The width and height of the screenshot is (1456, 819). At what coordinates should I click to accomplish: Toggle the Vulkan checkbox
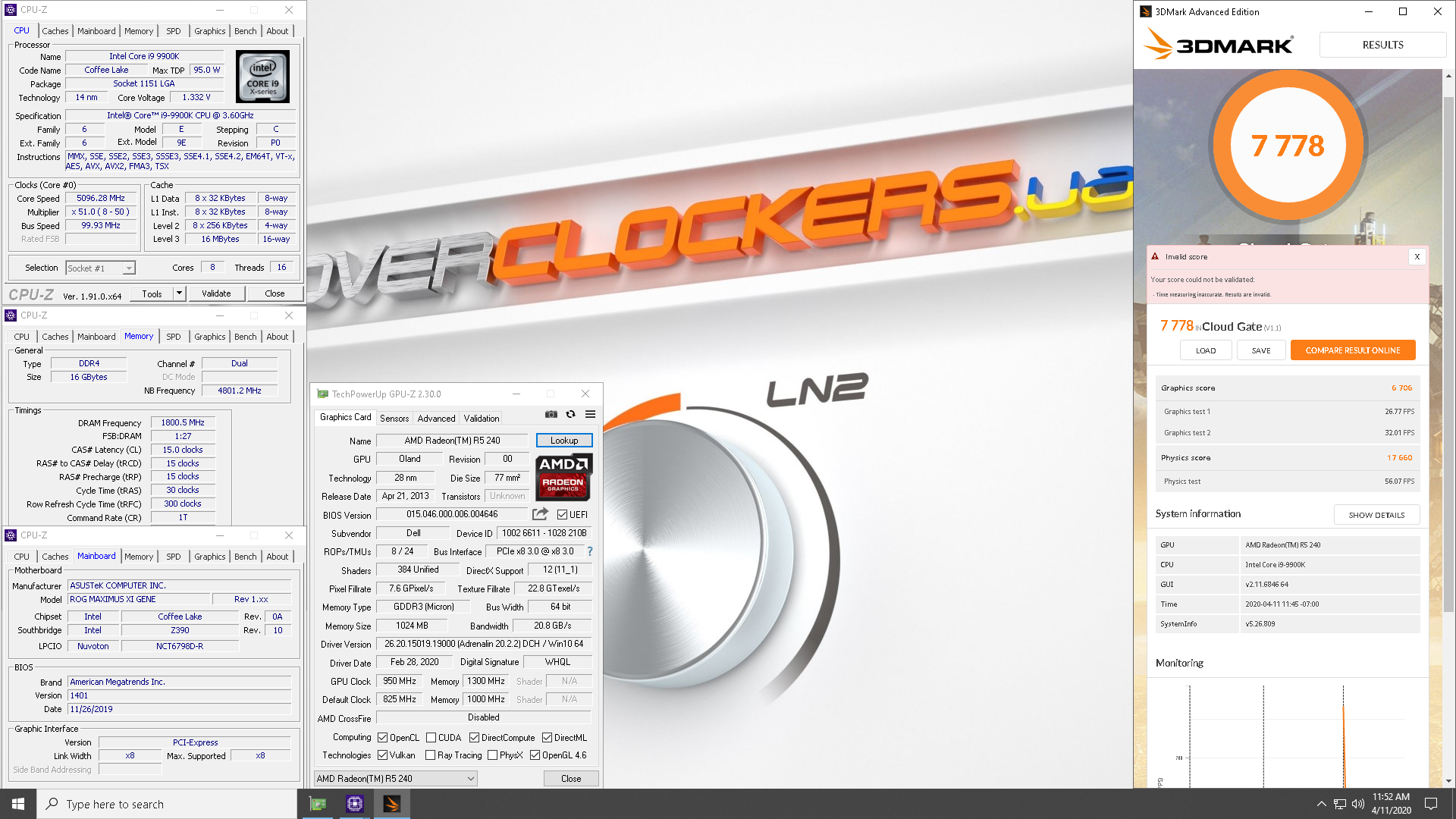pos(382,755)
